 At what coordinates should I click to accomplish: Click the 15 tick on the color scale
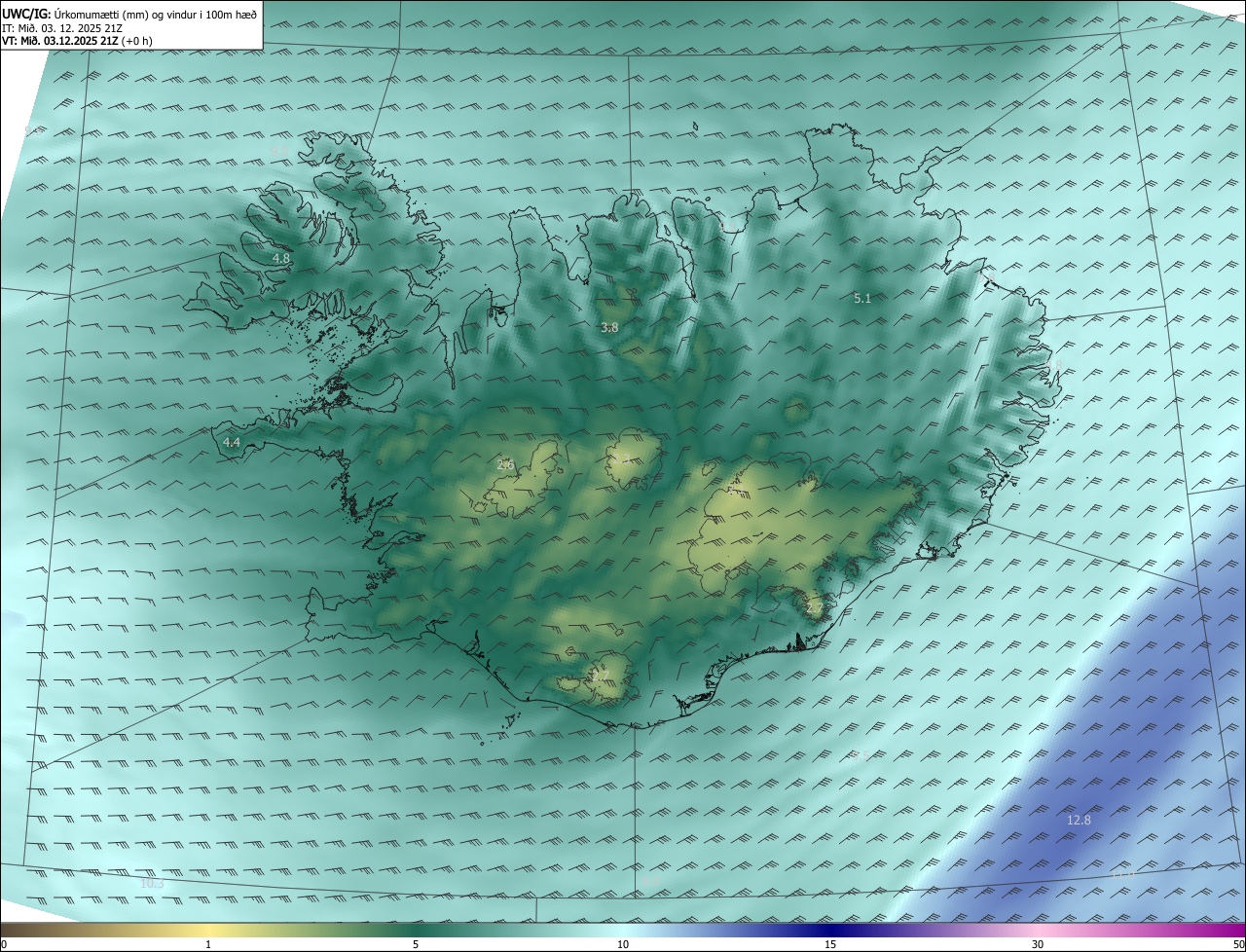830,945
